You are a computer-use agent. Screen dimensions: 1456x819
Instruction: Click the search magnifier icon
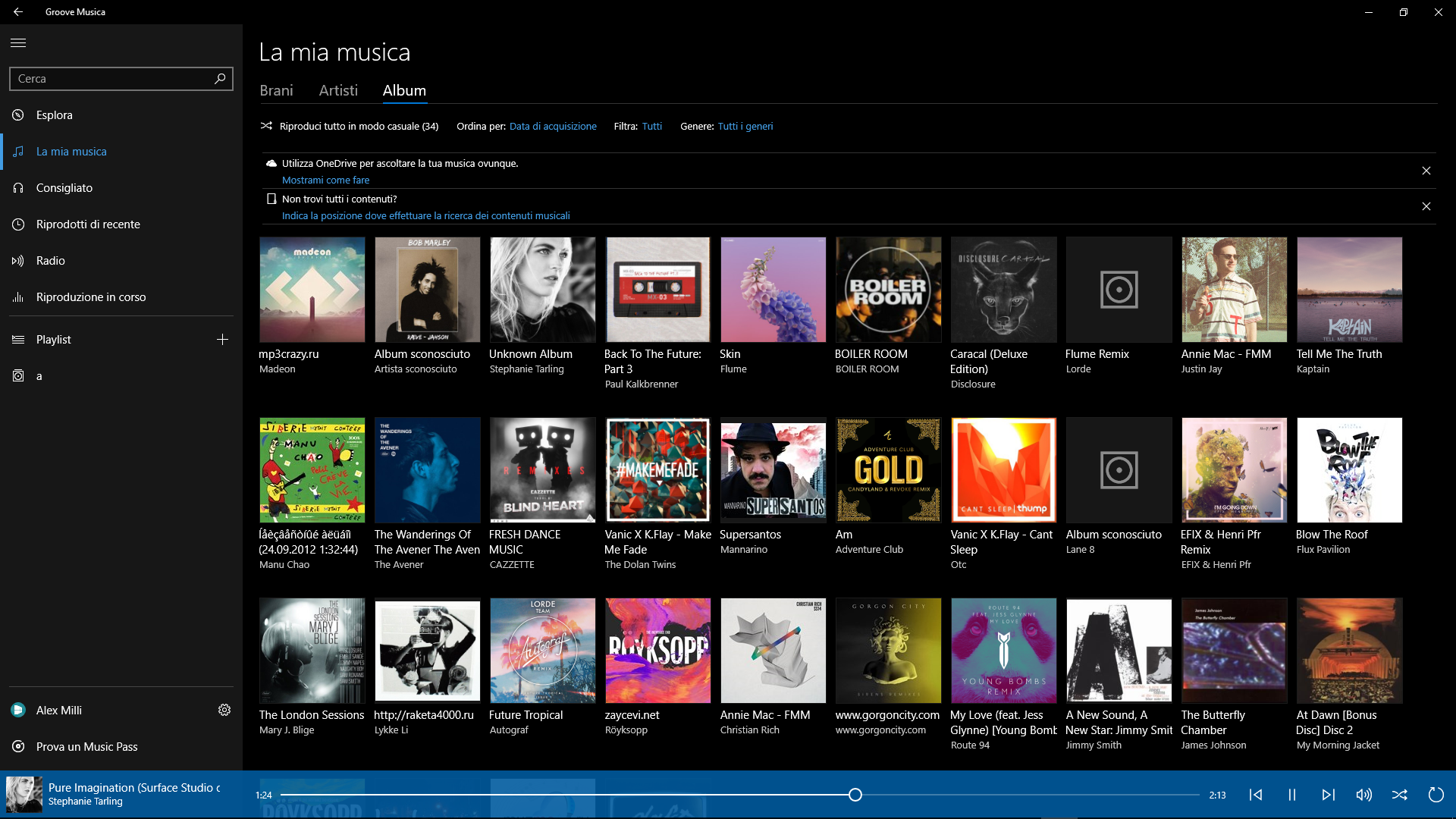tap(219, 78)
